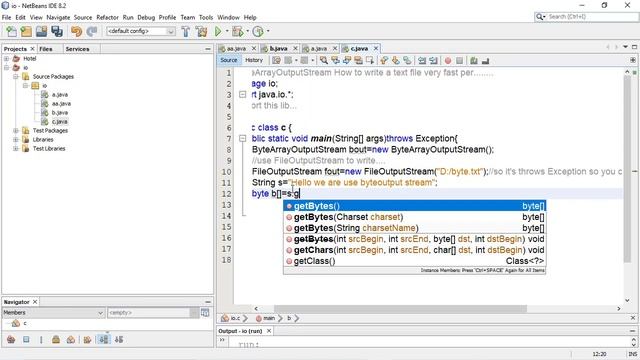640x360 pixels.
Task: Toggle Fully Qualified Names in the Navigator toolbar
Action: point(87,339)
